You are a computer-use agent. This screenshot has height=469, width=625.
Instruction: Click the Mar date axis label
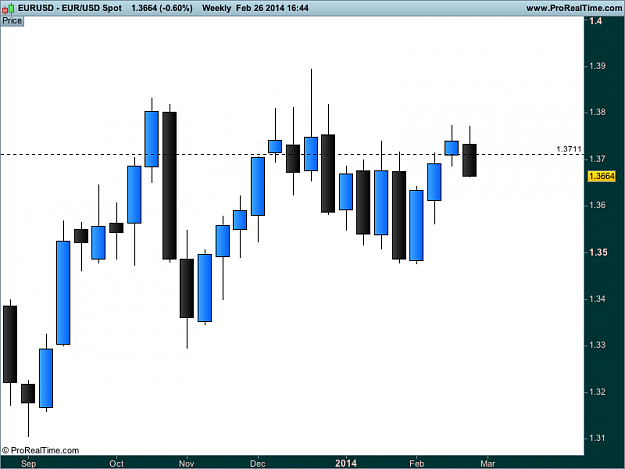487,463
